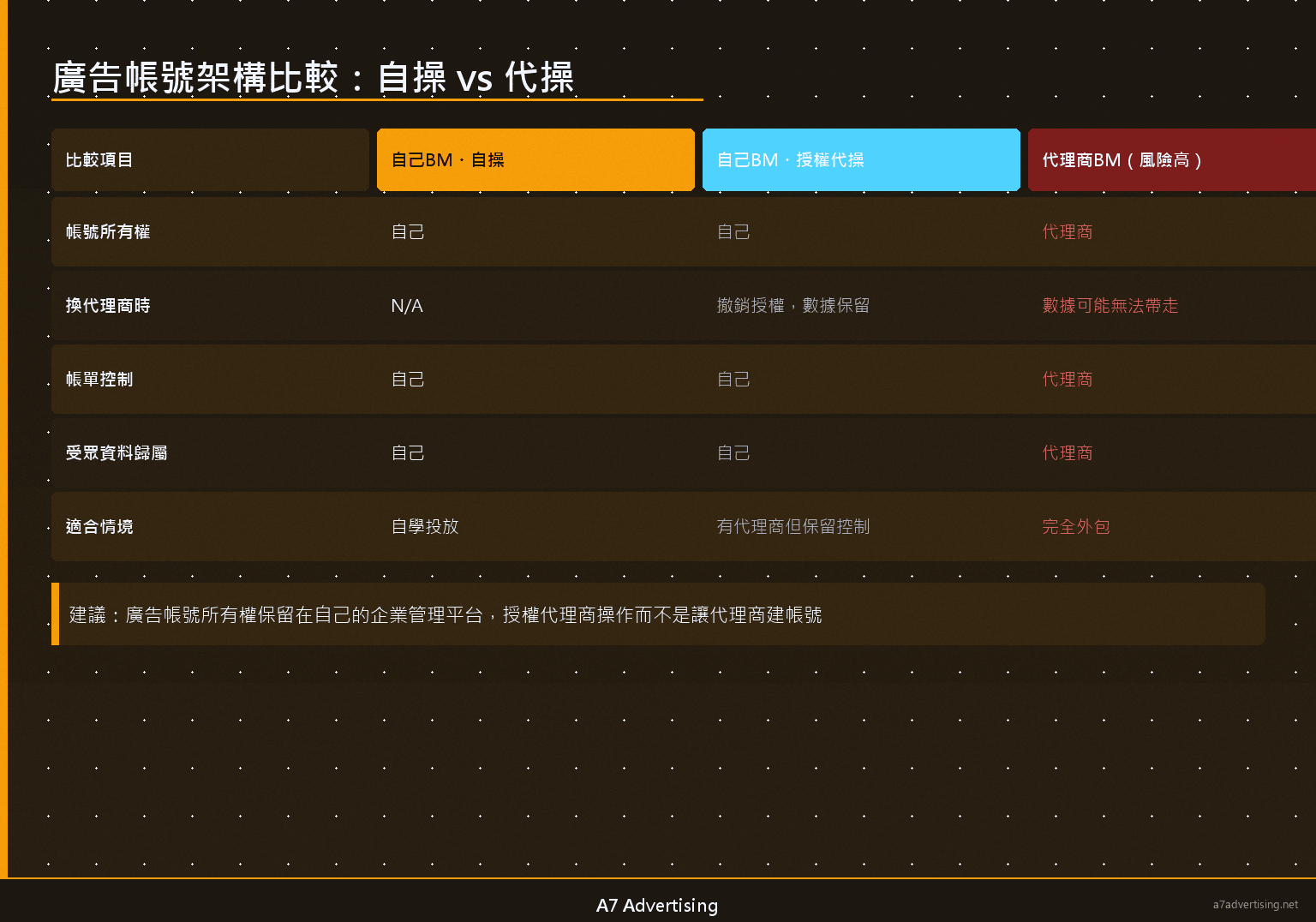Click 代理商 in the 帳單控制 row

pos(1068,380)
